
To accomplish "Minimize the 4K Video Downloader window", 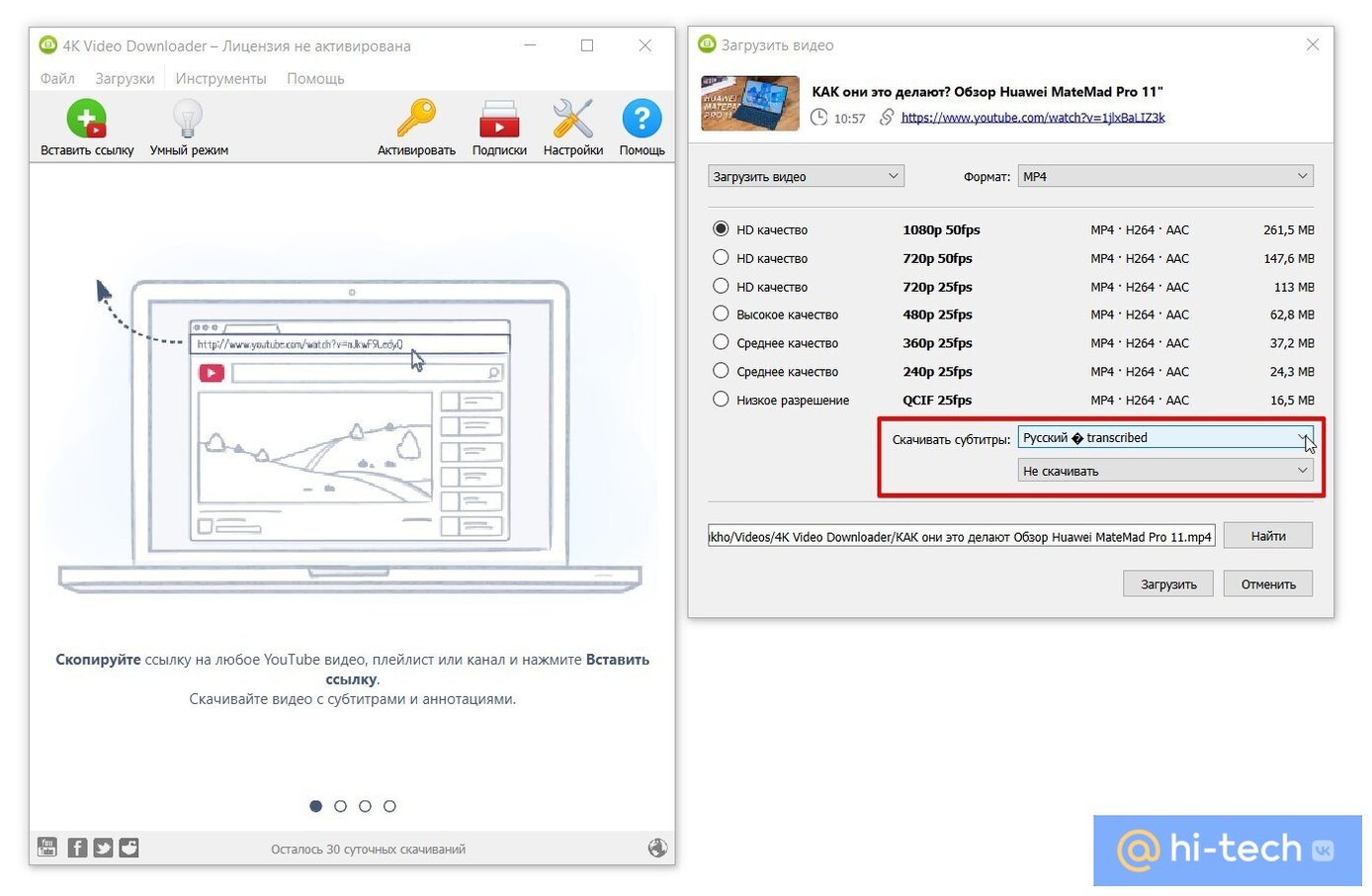I will 530,45.
